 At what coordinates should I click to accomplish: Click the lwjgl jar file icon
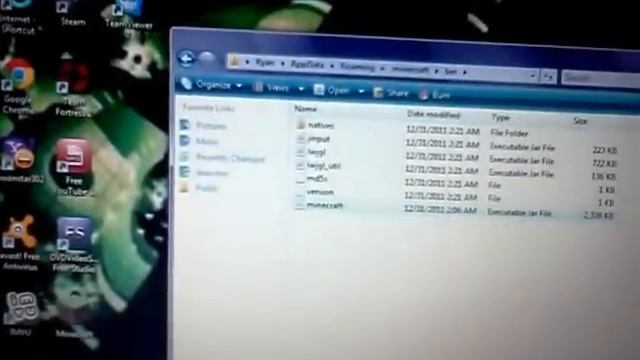pos(300,151)
